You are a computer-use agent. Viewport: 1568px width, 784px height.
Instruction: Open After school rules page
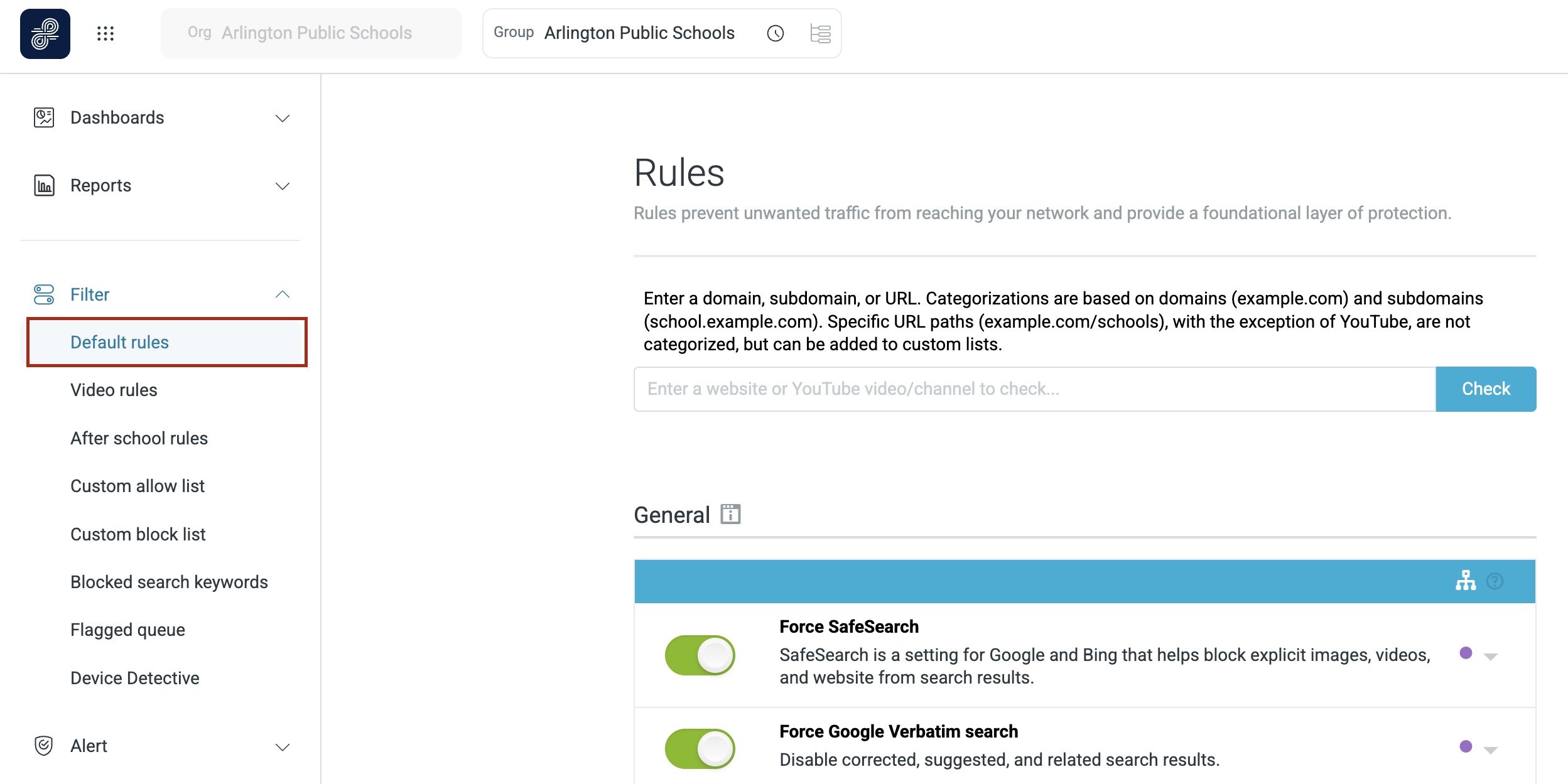139,438
